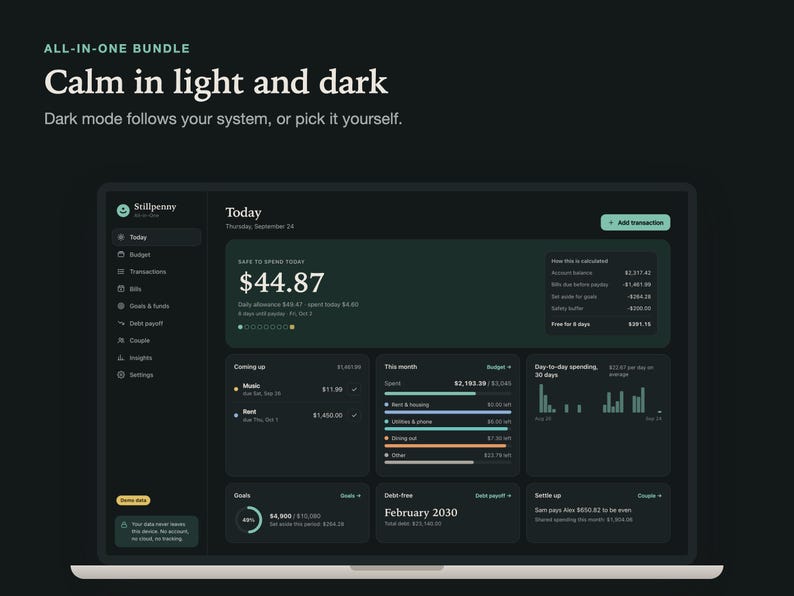Click the Budget sidebar wallet icon

121,254
